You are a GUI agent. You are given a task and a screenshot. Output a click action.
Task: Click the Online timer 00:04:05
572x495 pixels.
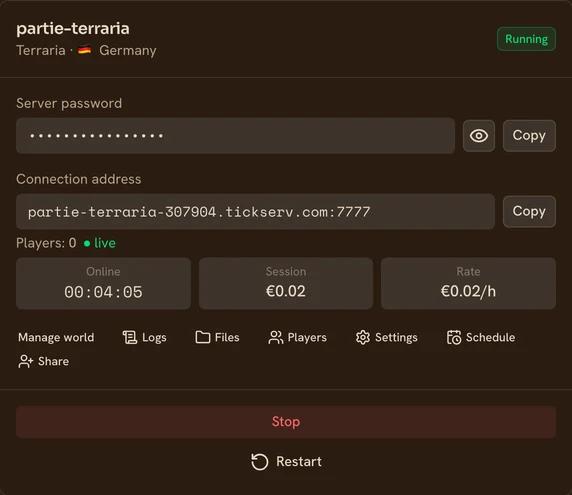click(x=103, y=292)
